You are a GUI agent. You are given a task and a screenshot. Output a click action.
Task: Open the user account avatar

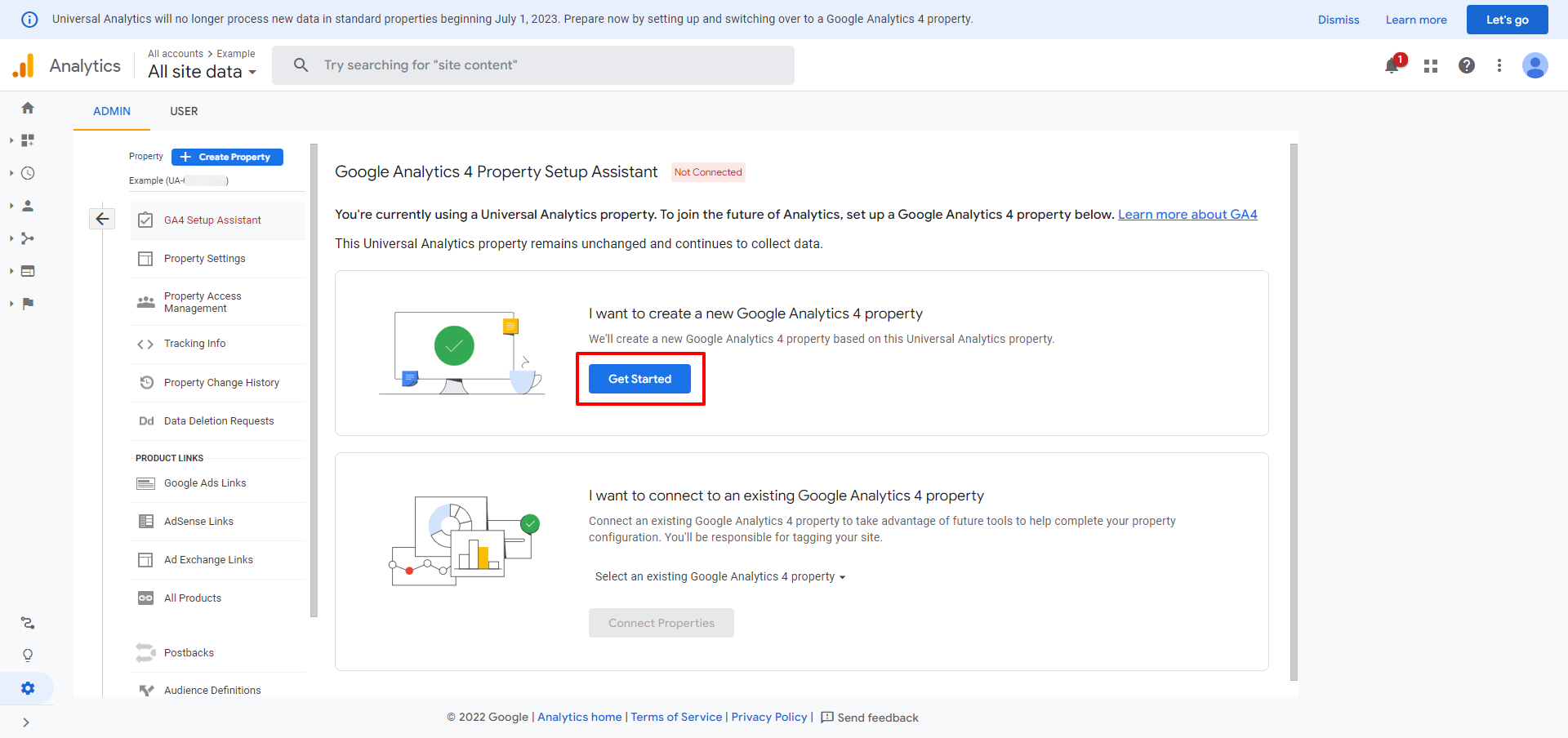1535,65
